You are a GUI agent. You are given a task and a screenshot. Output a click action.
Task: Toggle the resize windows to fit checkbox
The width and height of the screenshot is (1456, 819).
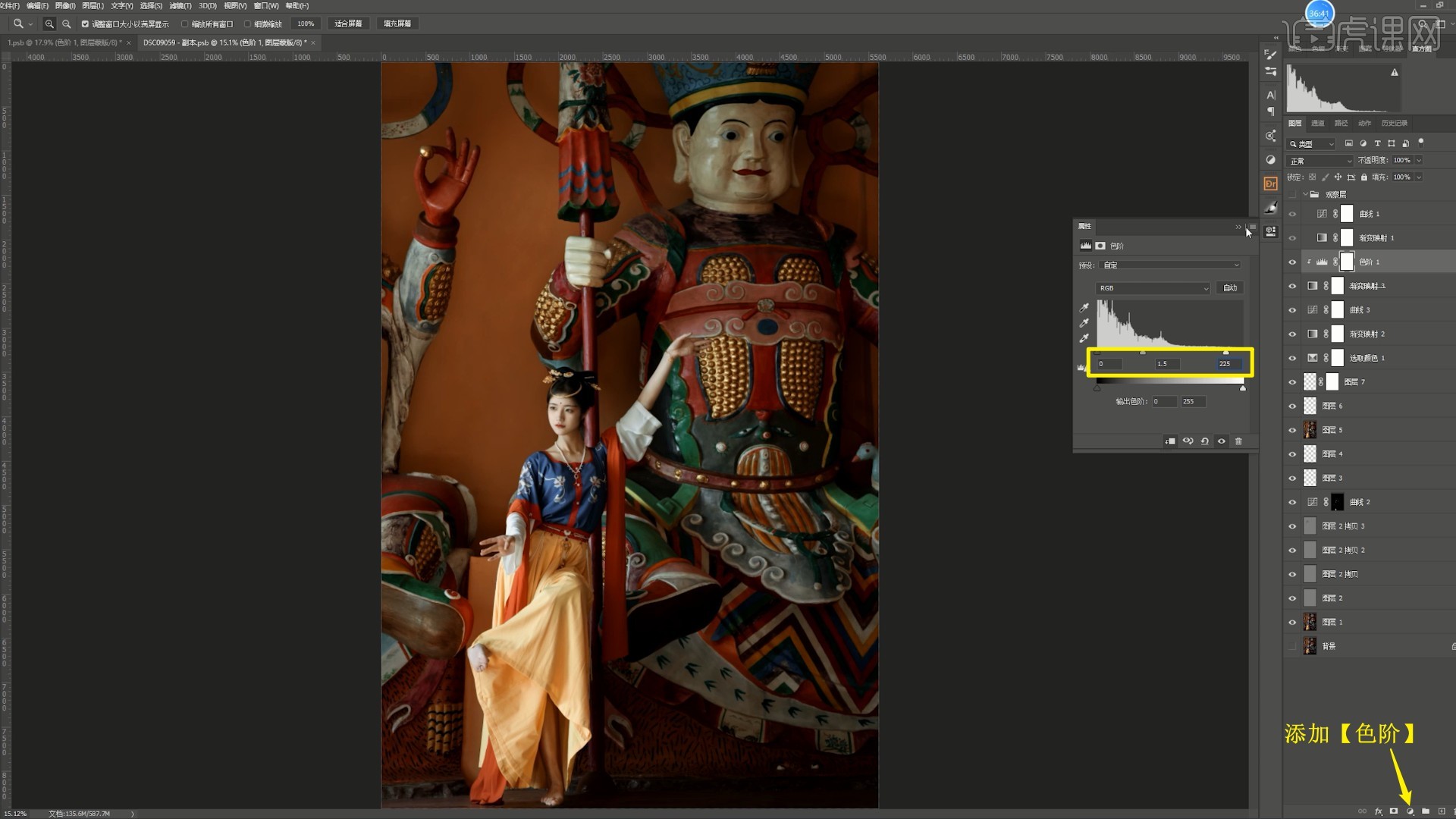85,24
